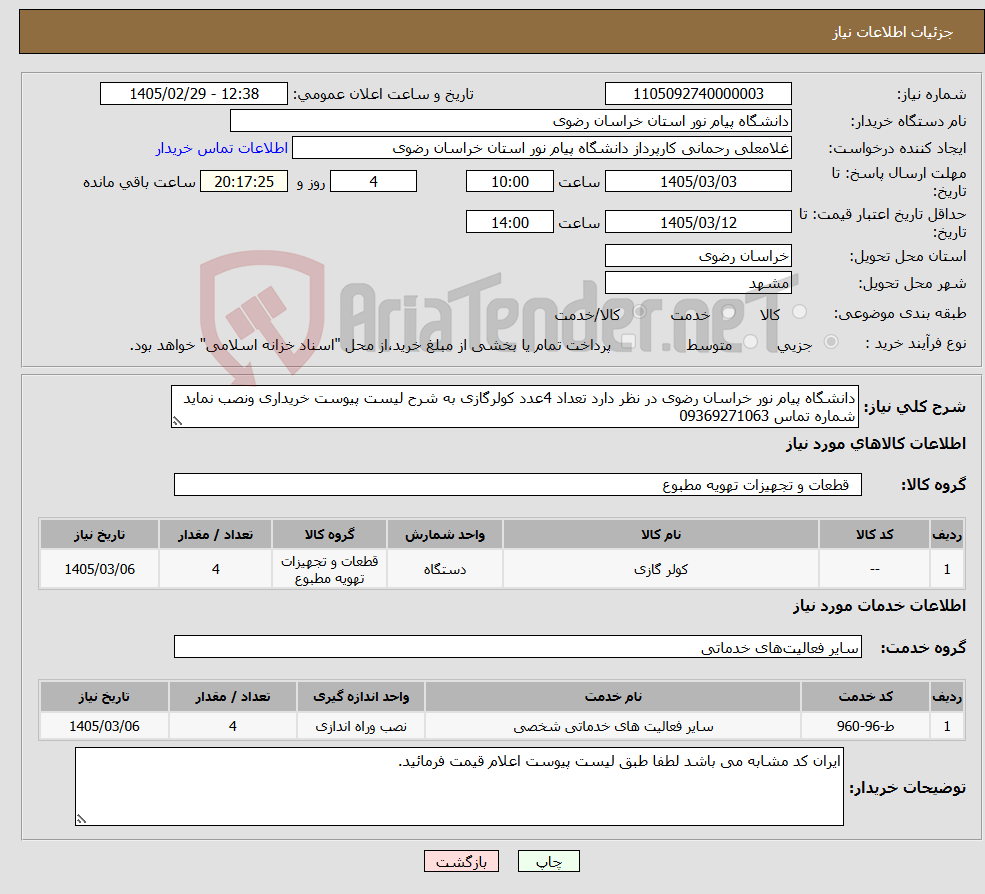Click the validity time field 14:00
985x894 pixels.
(509, 222)
